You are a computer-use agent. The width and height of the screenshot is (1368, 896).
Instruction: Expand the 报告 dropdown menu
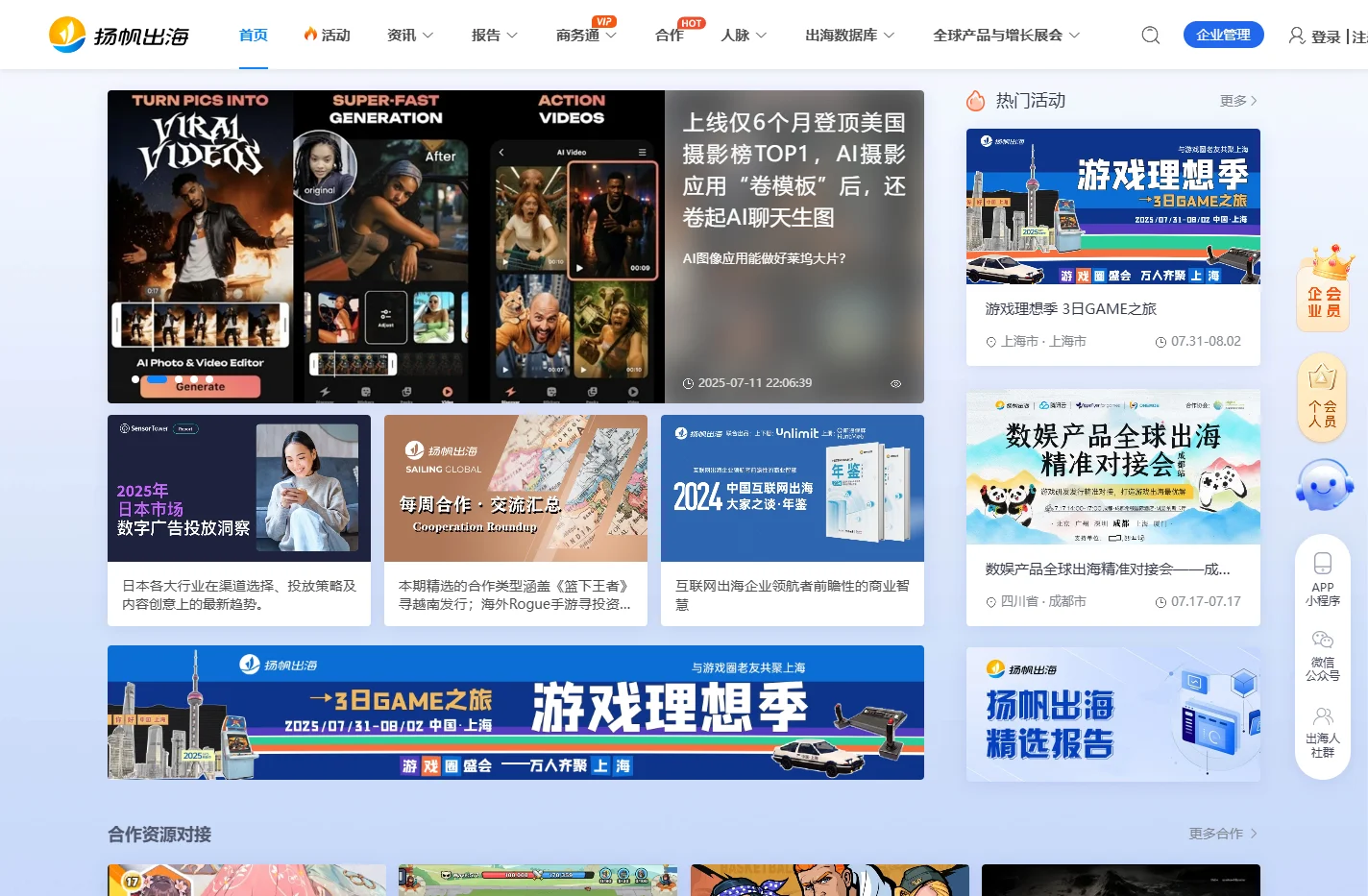(x=494, y=35)
